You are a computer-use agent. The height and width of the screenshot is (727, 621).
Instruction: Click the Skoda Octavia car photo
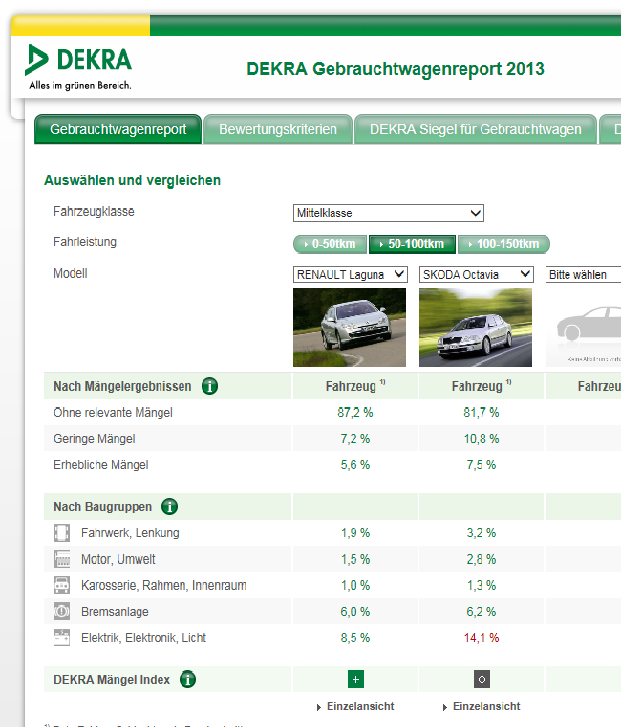pos(476,327)
